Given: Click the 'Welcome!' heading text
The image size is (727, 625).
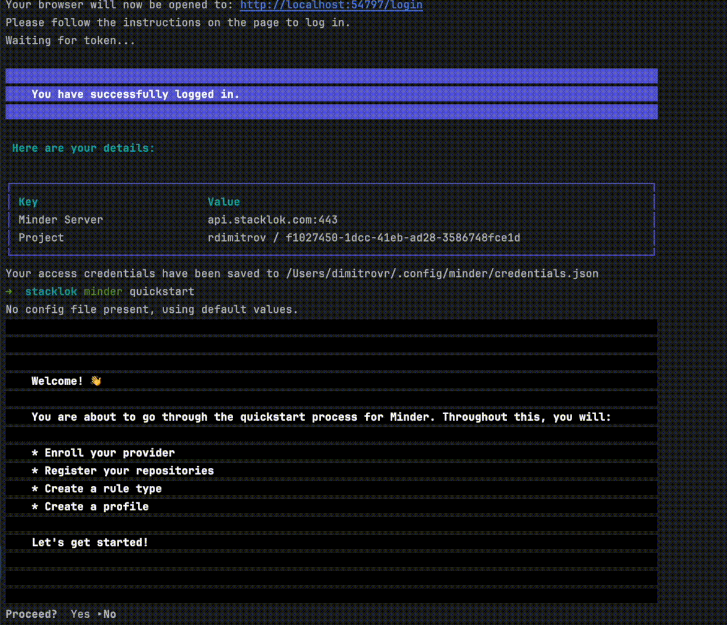Looking at the screenshot, I should [57, 381].
